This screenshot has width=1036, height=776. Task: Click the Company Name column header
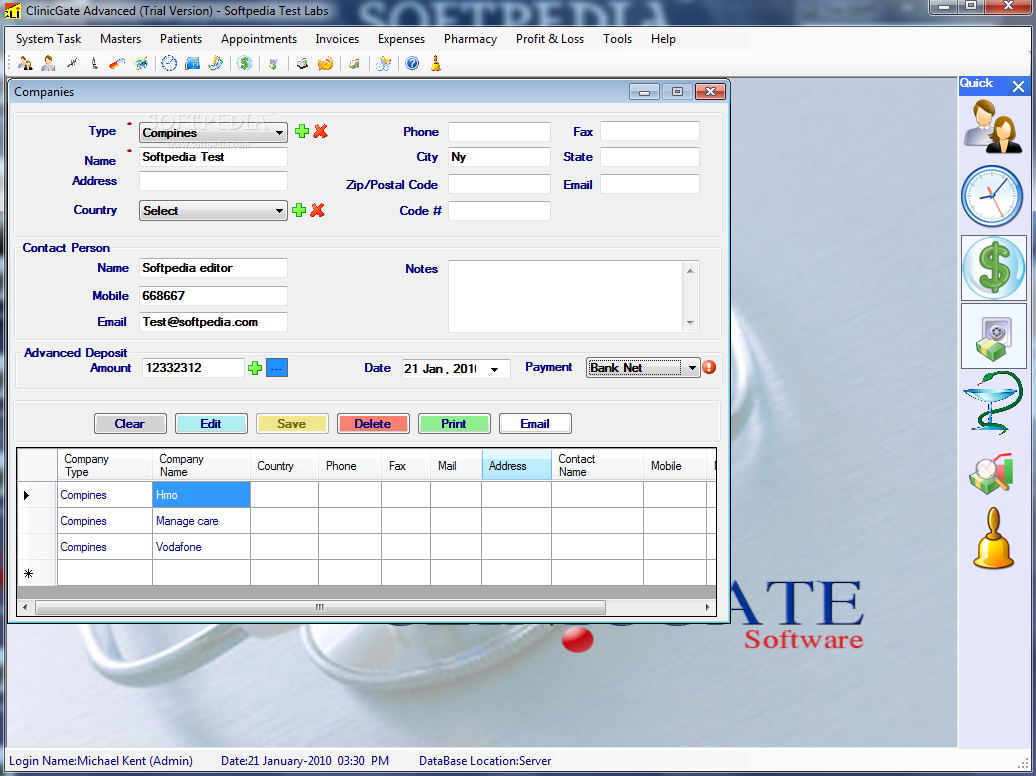click(x=202, y=465)
